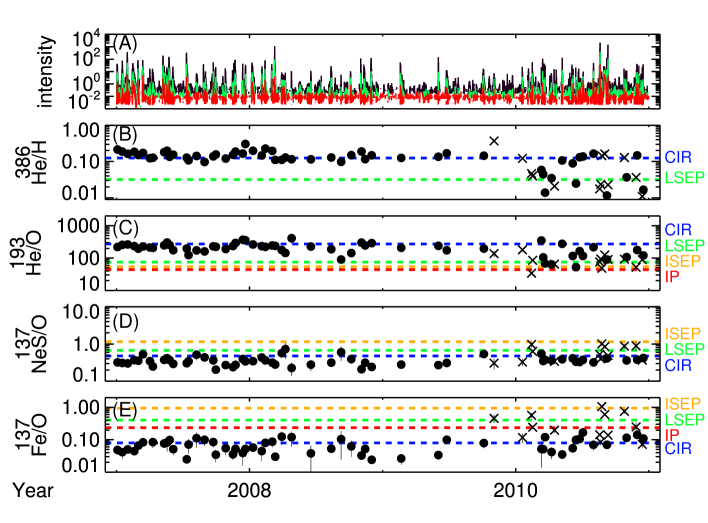Screen dimensions: 708x523
Task: Select the '137 Fe/O' axis title
Action: point(31,434)
